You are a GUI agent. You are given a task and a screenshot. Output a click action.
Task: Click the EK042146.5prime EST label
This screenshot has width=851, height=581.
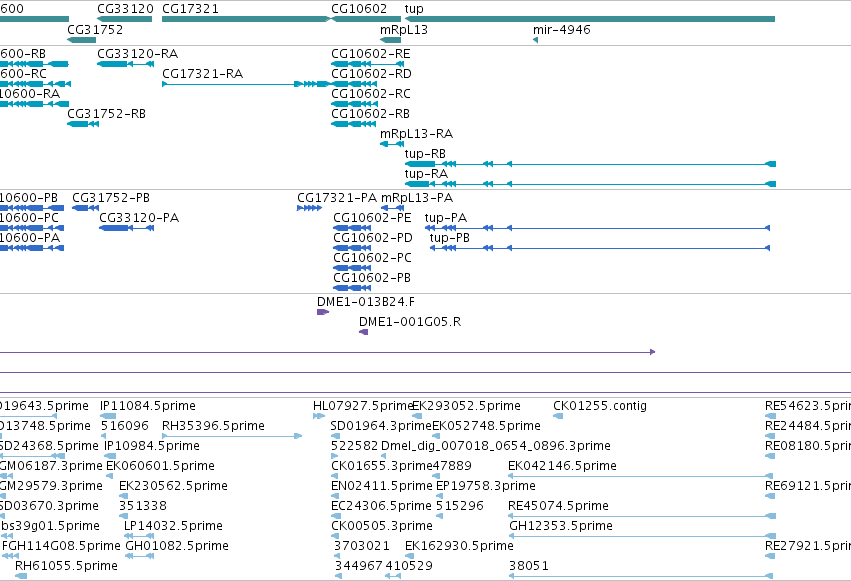point(562,467)
